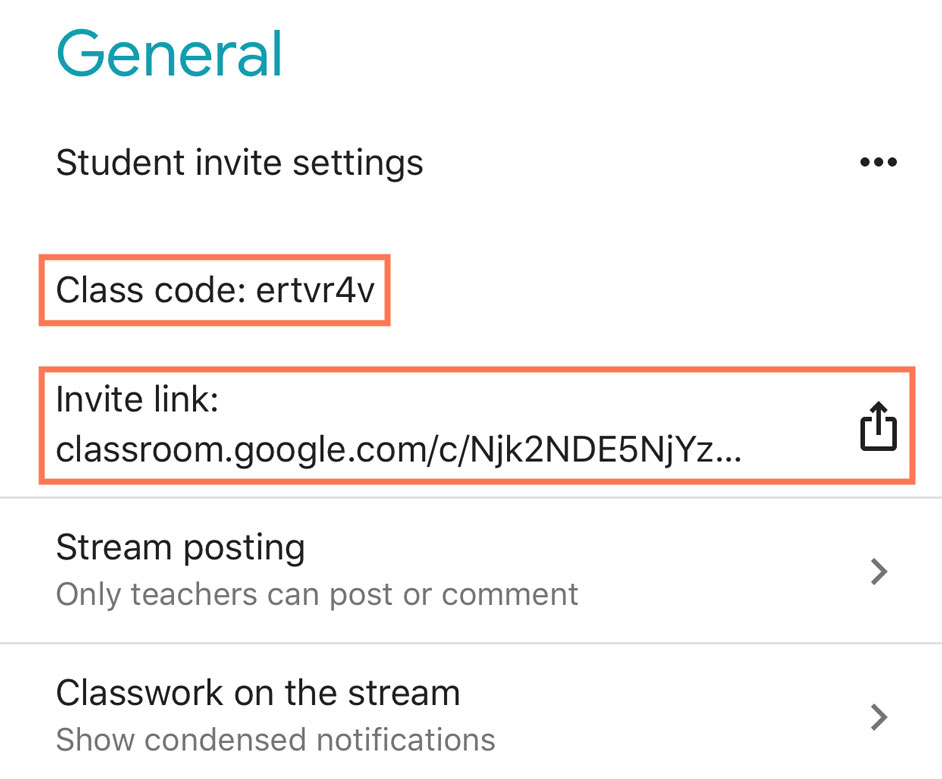Click Only teachers can post or comment text
The width and height of the screenshot is (942, 779).
click(x=317, y=594)
